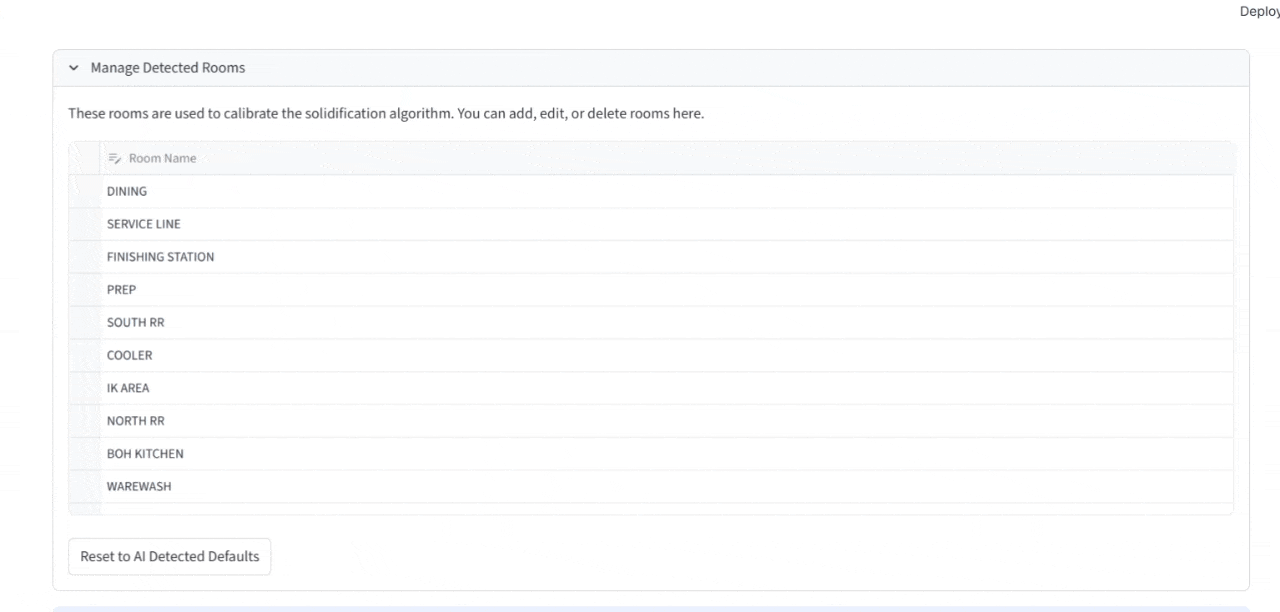The height and width of the screenshot is (612, 1280).
Task: Select the BOH KITCHEN room cell
Action: point(145,454)
